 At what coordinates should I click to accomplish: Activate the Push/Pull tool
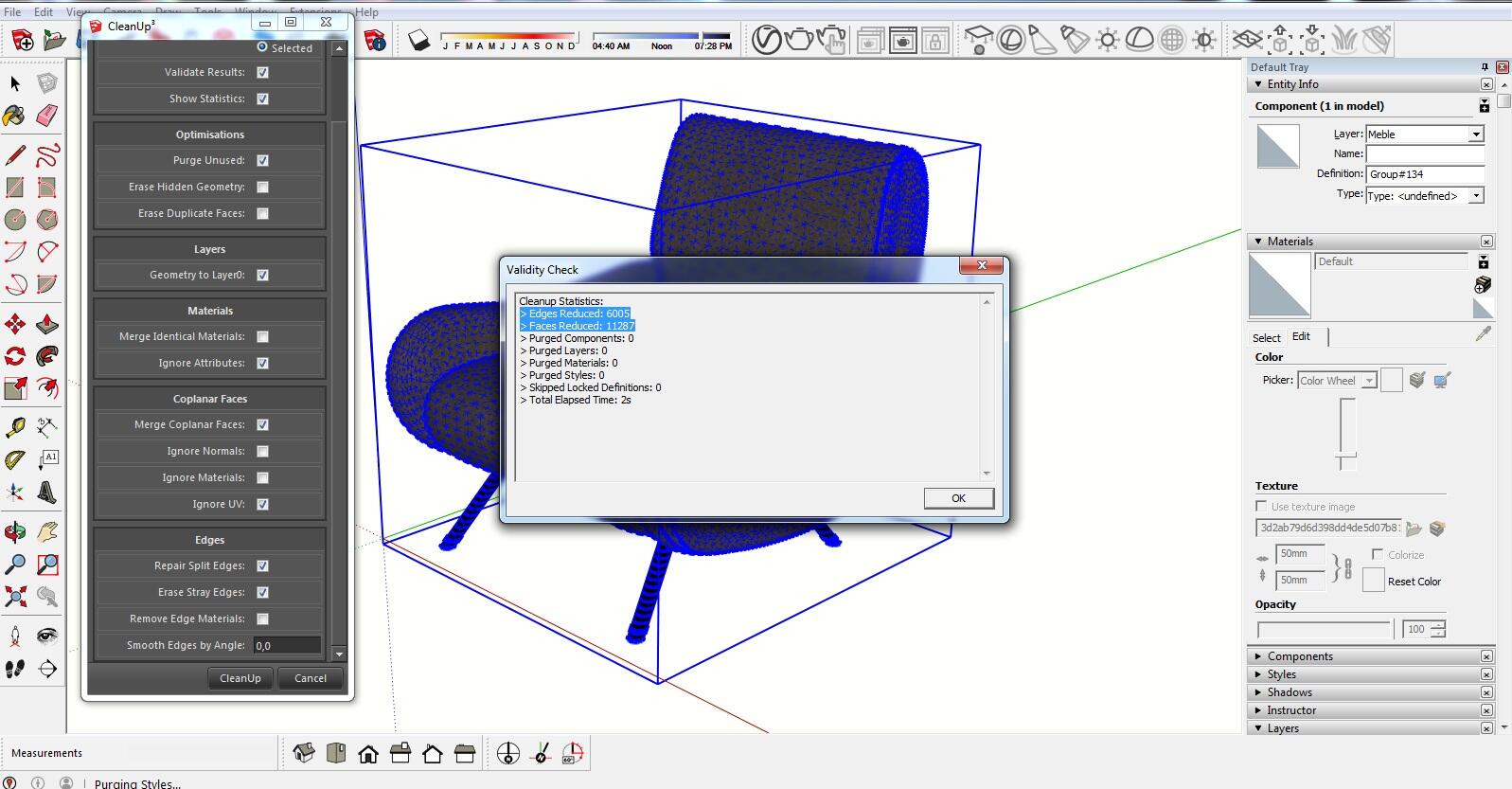click(x=46, y=325)
